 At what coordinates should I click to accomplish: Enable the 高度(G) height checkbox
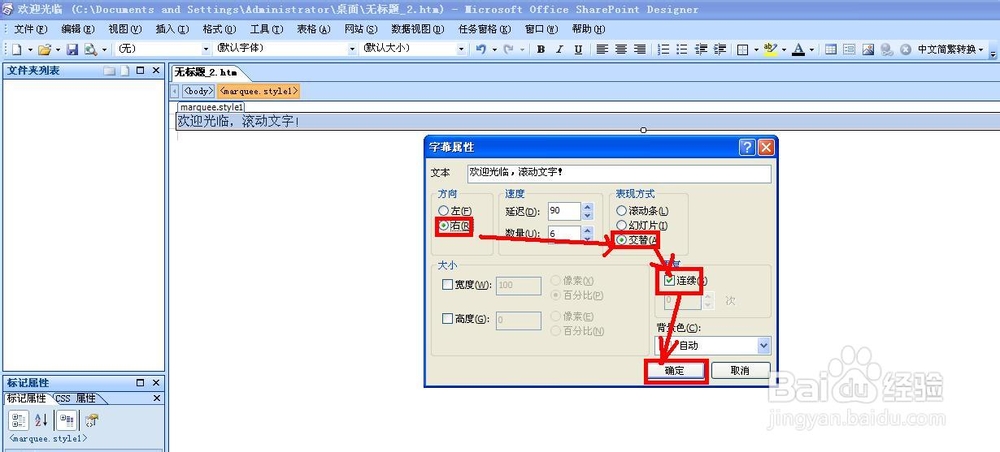[447, 318]
